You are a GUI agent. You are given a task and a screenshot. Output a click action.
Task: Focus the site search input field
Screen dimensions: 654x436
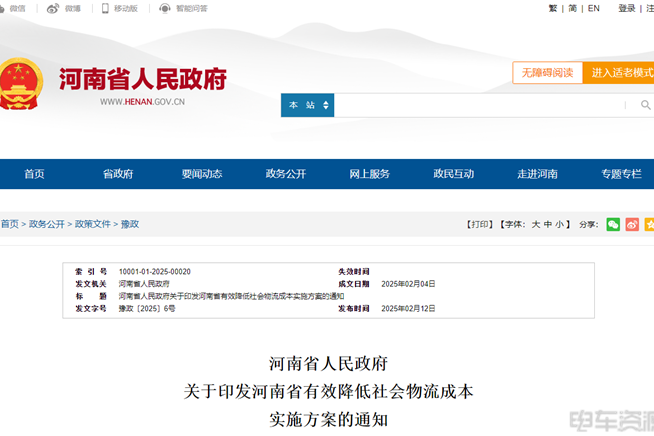tap(480, 105)
